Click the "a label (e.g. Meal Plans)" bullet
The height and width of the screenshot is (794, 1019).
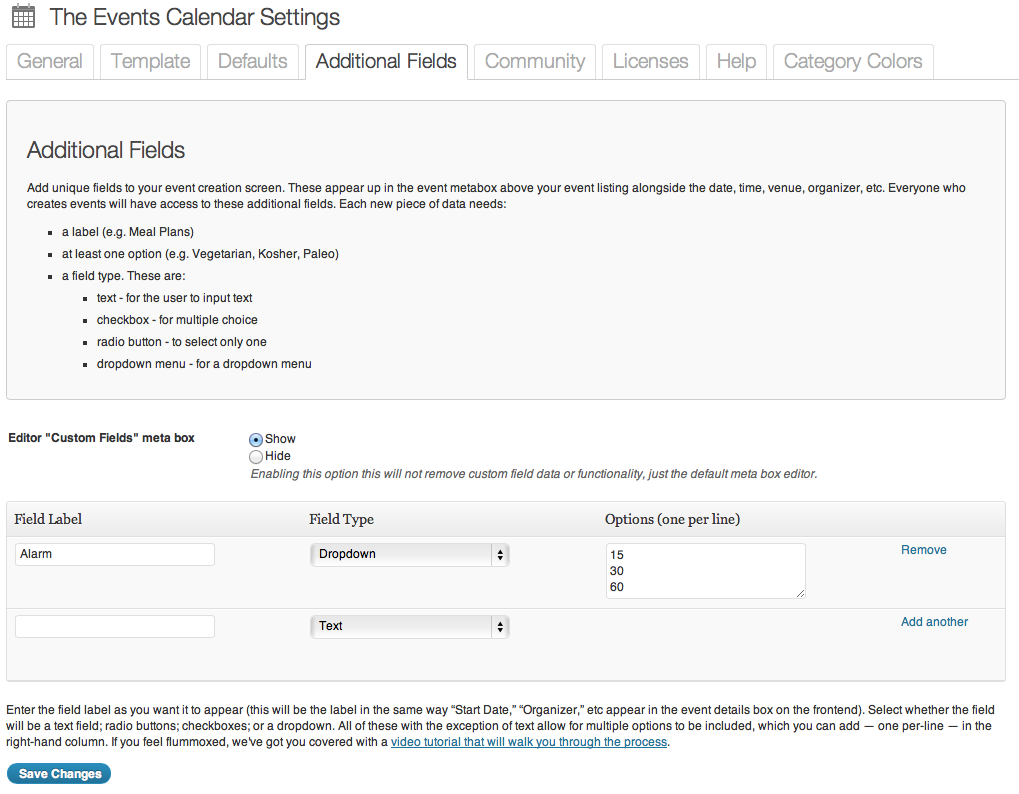tap(128, 232)
